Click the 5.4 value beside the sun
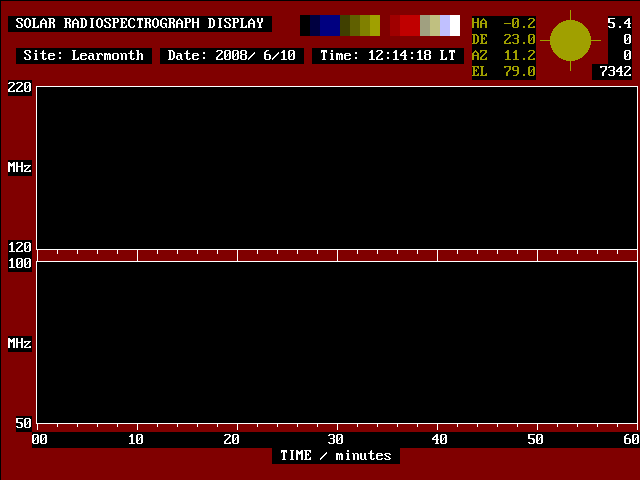 tap(620, 24)
